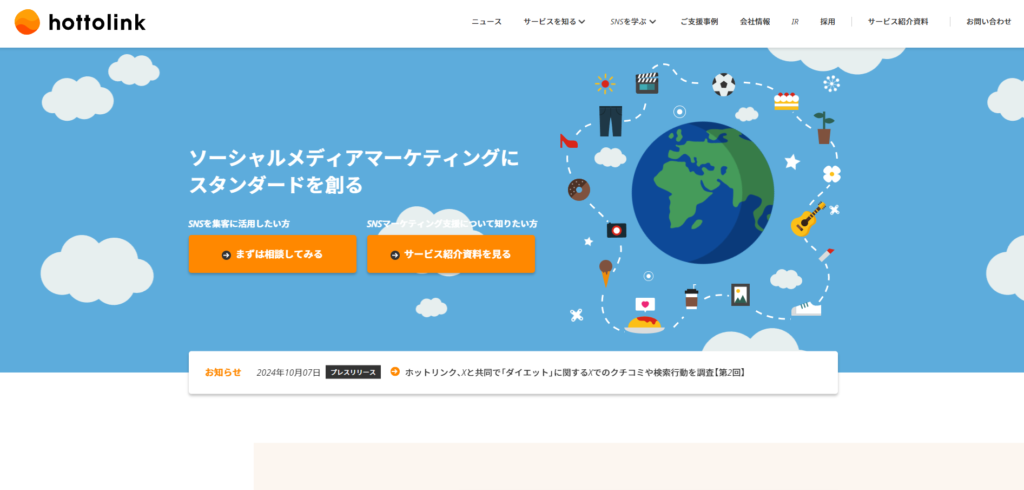The height and width of the screenshot is (490, 1024).
Task: Open the SNSを学ぶ menu
Action: 628,22
